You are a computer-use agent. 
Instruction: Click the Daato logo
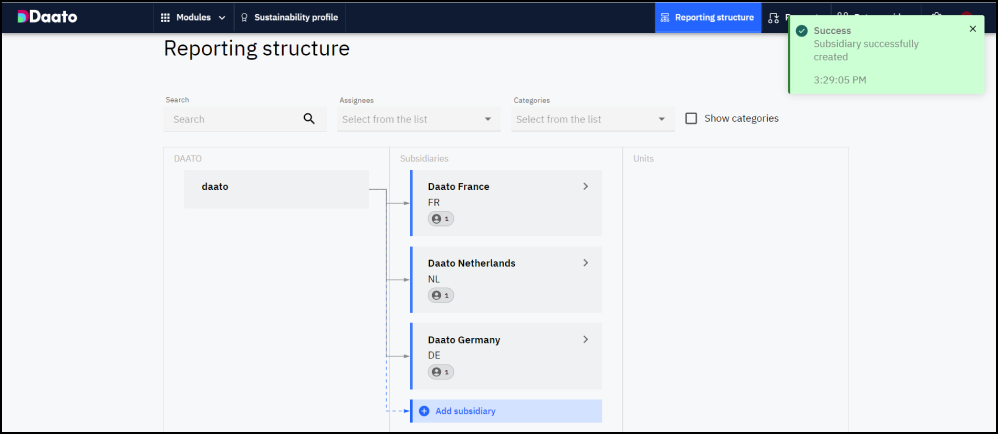click(47, 17)
